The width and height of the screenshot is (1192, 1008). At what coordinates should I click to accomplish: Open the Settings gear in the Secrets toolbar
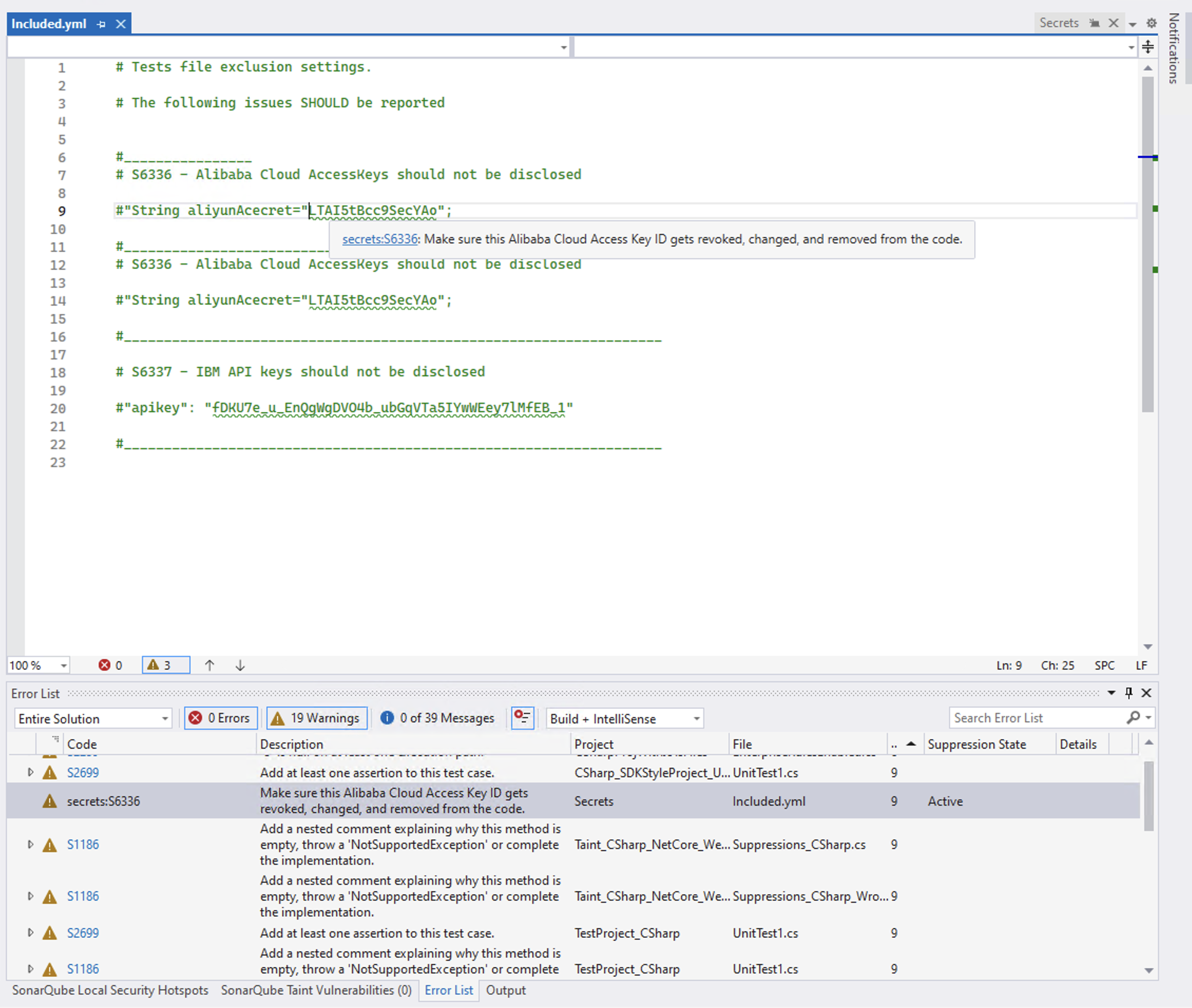(x=1152, y=23)
